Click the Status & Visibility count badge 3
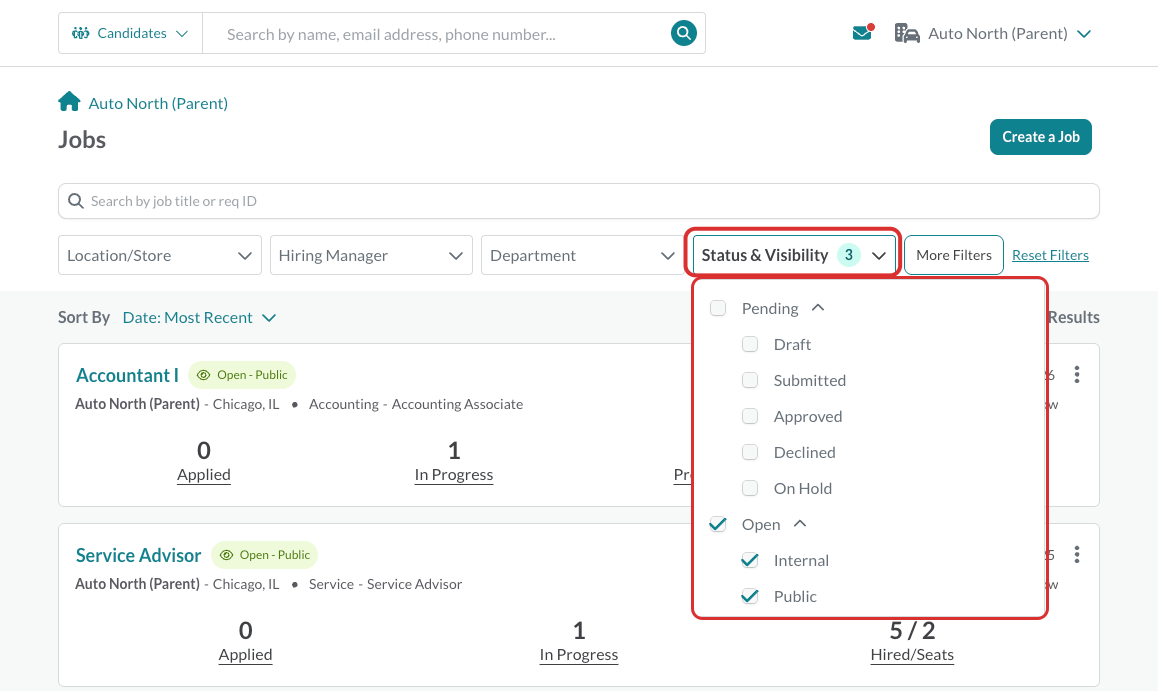The width and height of the screenshot is (1158, 691). (849, 255)
